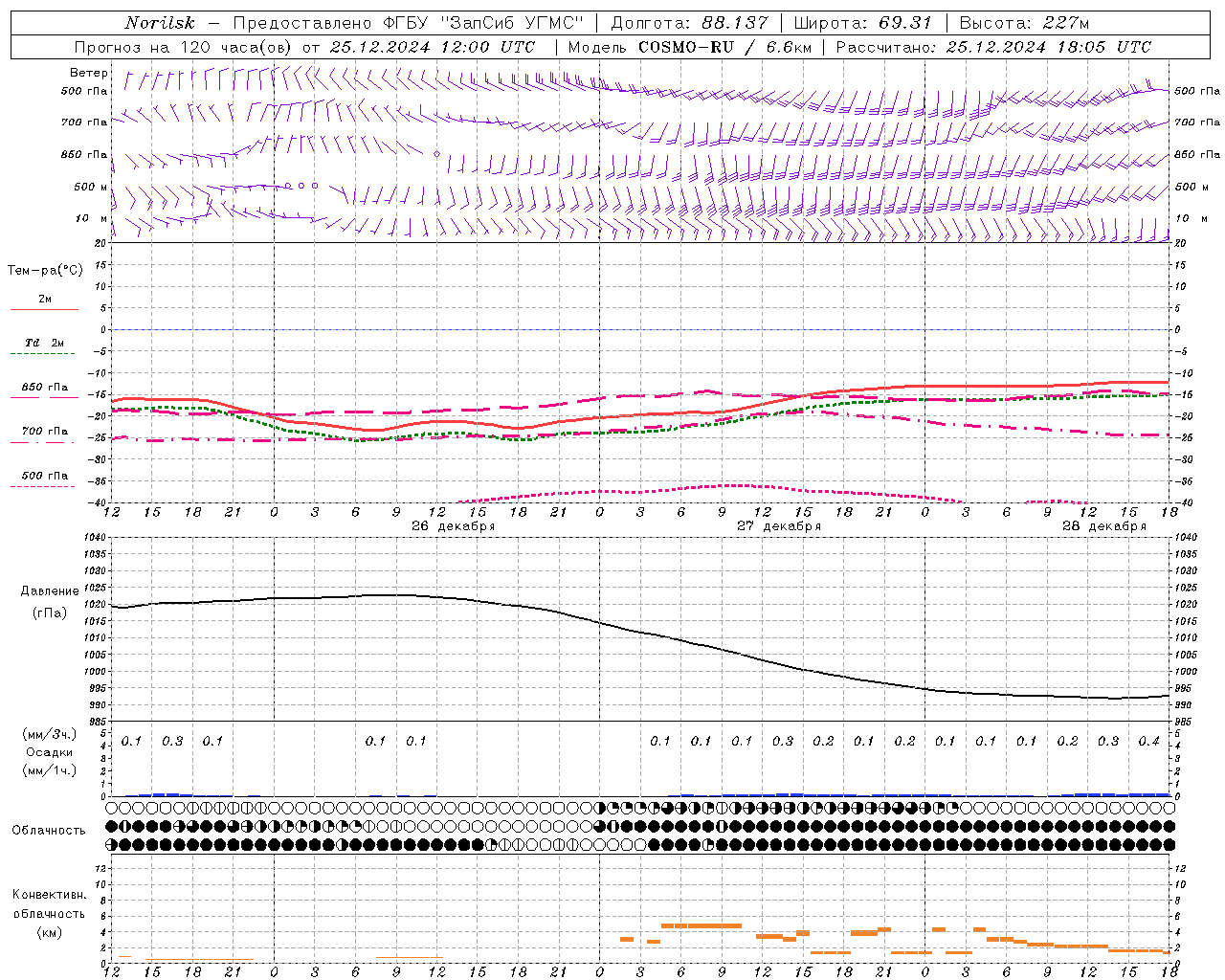Click the "Модель COSMO-RU / 6.6км" label
This screenshot has width=1225, height=980.
(x=690, y=47)
